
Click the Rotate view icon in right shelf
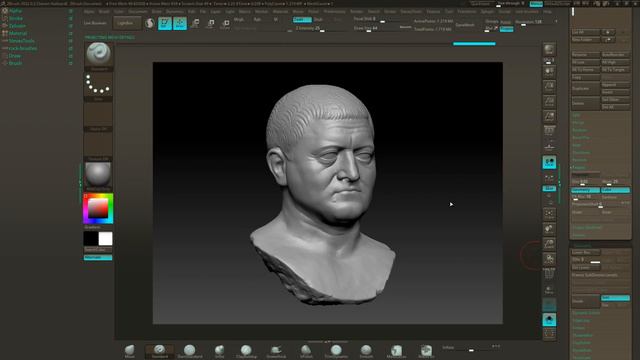click(x=549, y=259)
